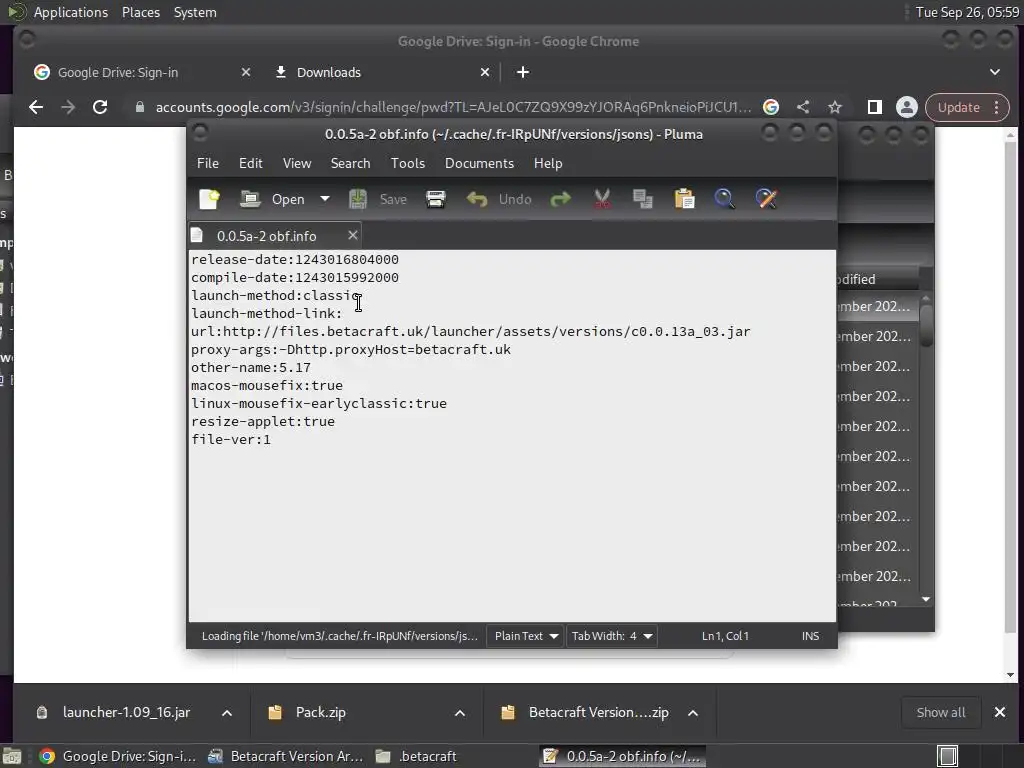Open the Chrome profile avatar

(x=906, y=107)
